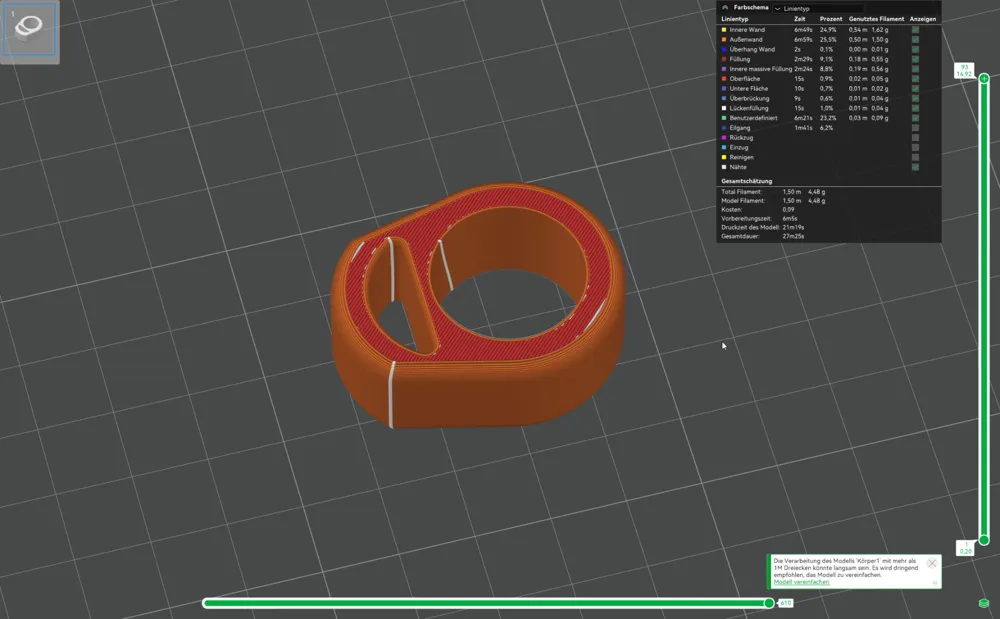
Task: Click the horizontal move slider handle at 610
Action: pyautogui.click(x=769, y=603)
